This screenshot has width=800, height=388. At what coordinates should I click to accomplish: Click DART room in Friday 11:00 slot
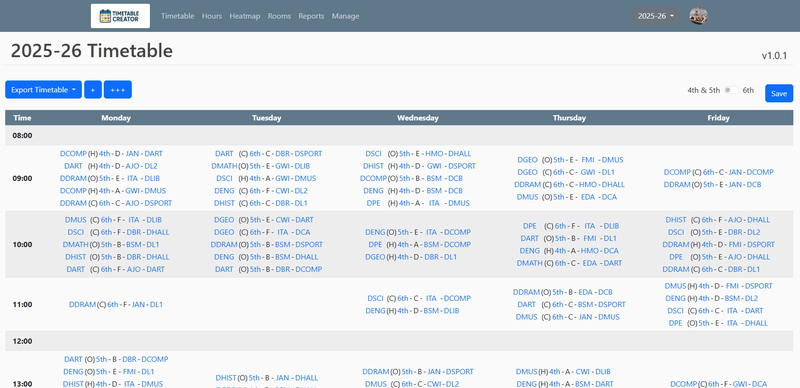click(754, 310)
